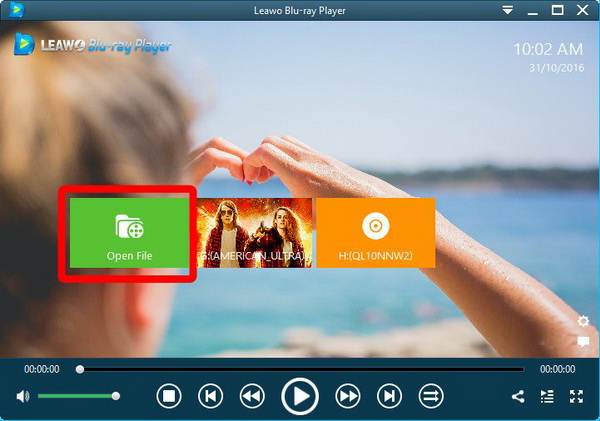Viewport: 600px width, 421px height.
Task: Mute the volume speaker icon
Action: point(23,397)
